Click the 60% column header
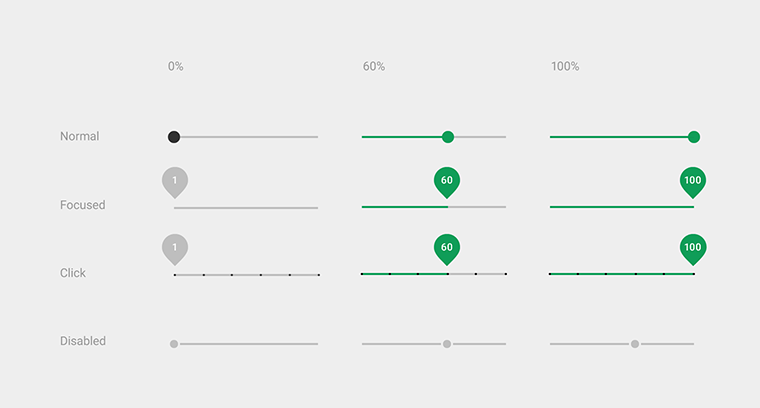Screen dimensions: 760x408 [374, 66]
